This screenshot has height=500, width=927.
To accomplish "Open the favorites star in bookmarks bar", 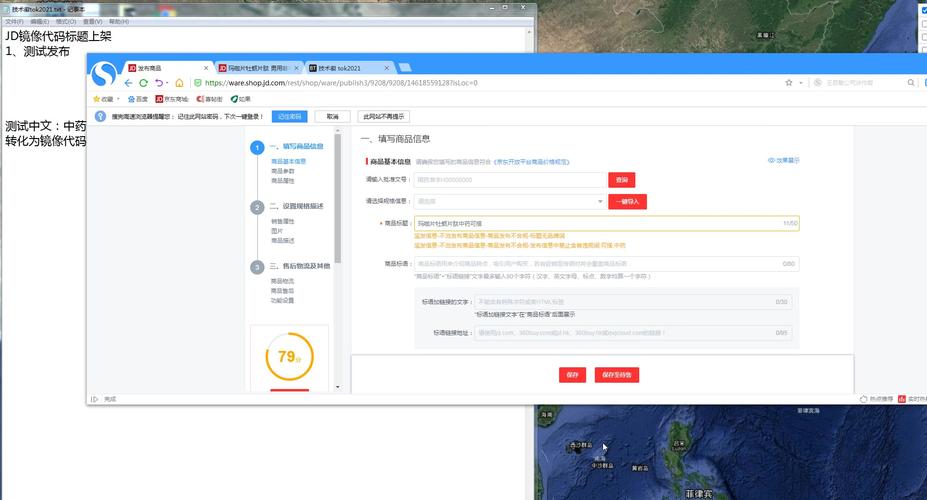I will click(x=96, y=99).
